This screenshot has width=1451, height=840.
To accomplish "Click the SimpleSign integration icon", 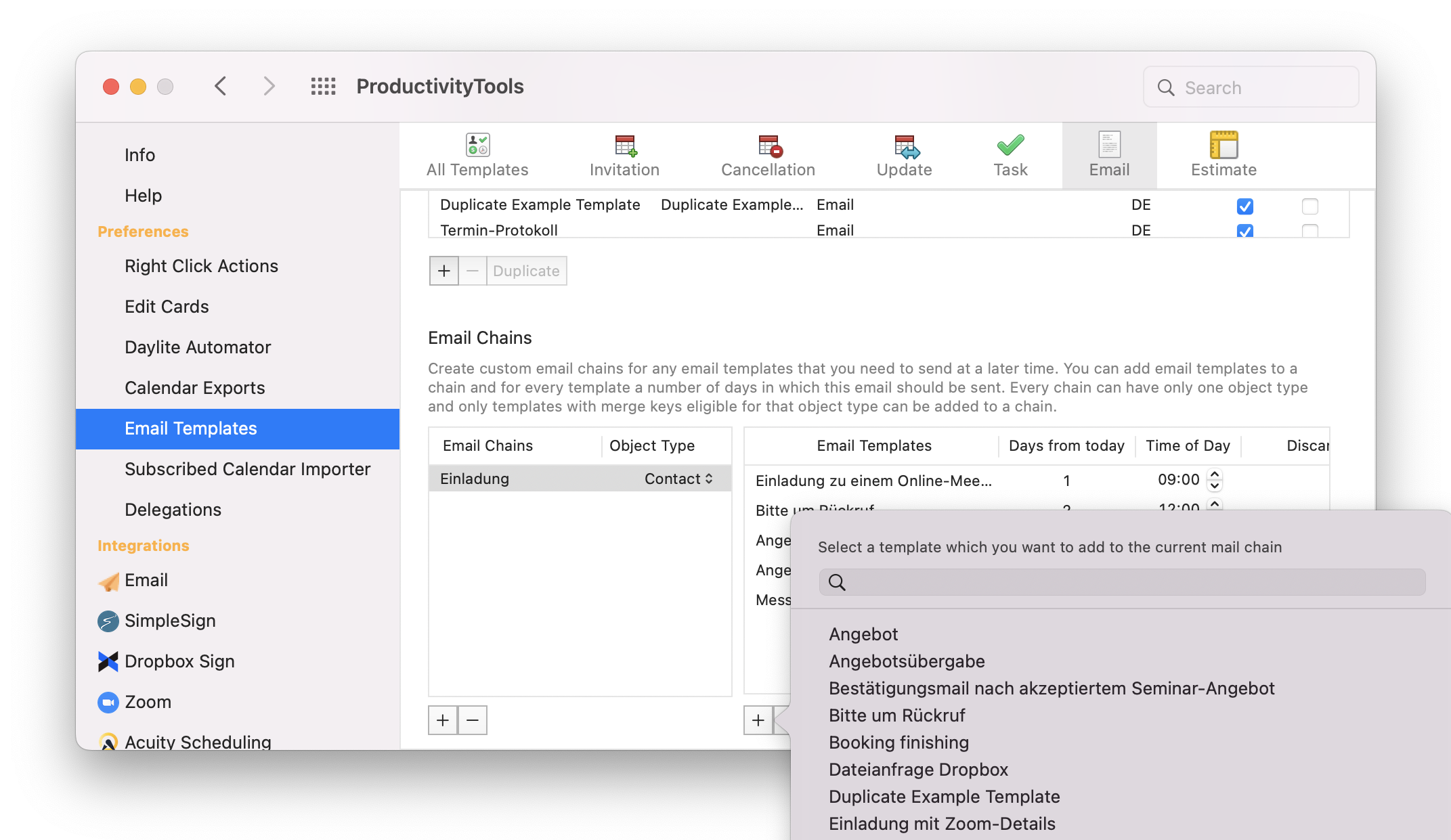I will click(x=108, y=621).
